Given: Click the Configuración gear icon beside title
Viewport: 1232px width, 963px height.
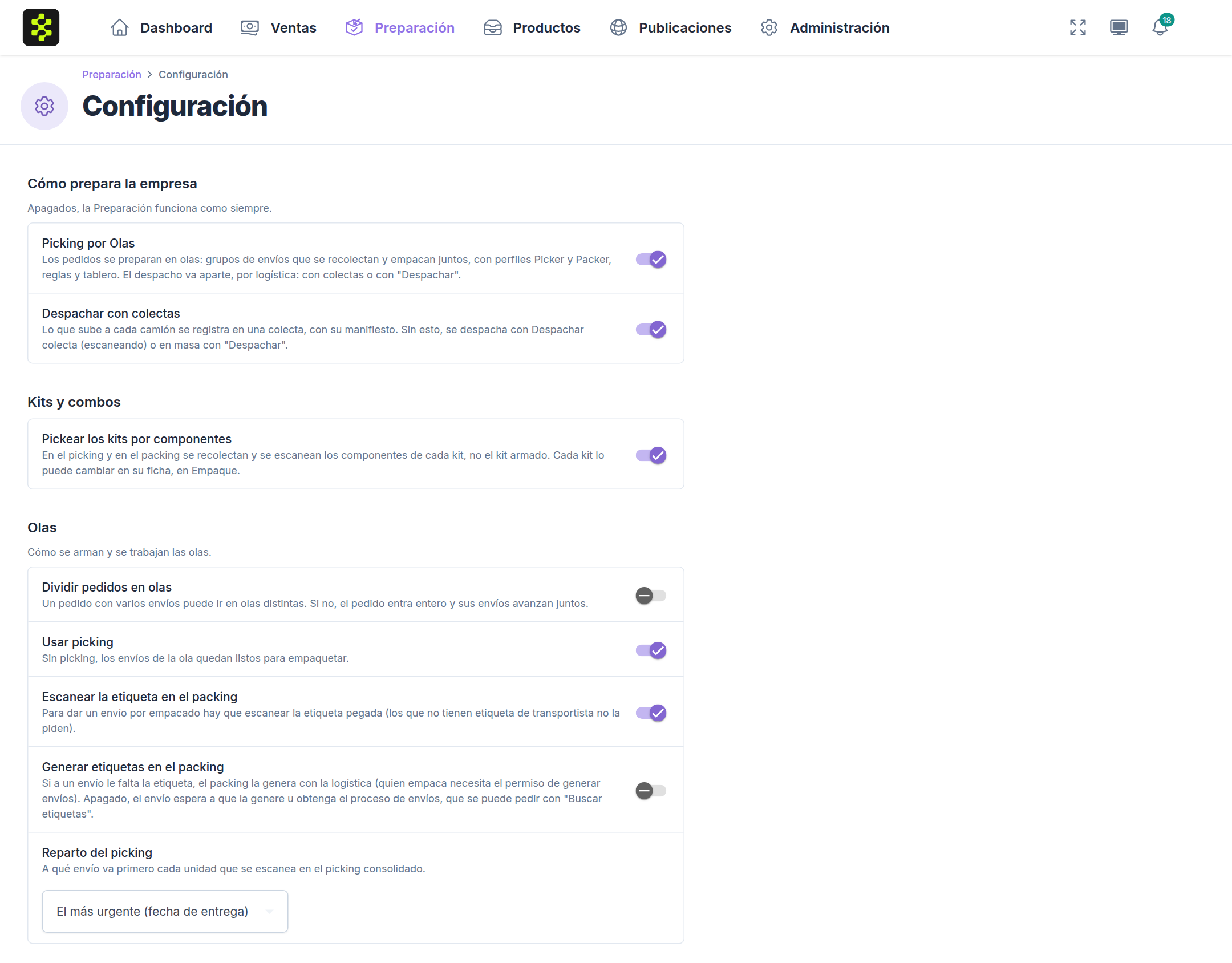Looking at the screenshot, I should (x=44, y=106).
